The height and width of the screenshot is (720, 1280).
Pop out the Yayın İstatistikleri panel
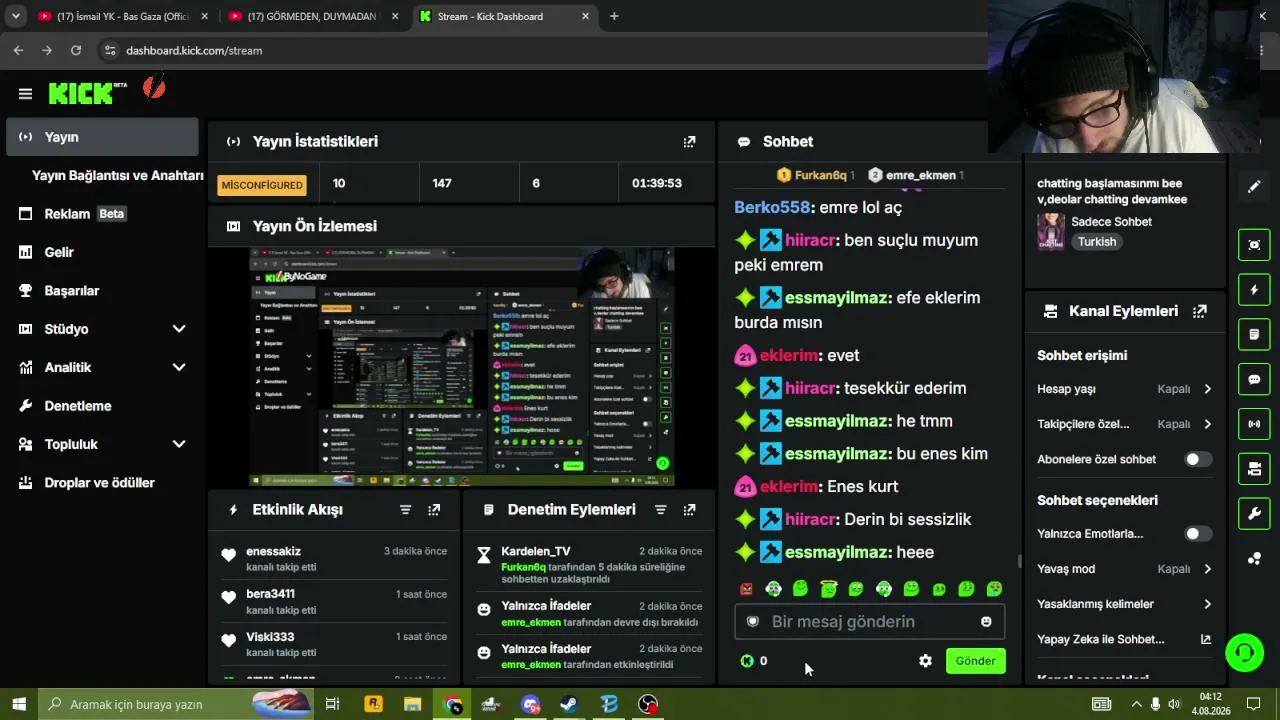(689, 142)
